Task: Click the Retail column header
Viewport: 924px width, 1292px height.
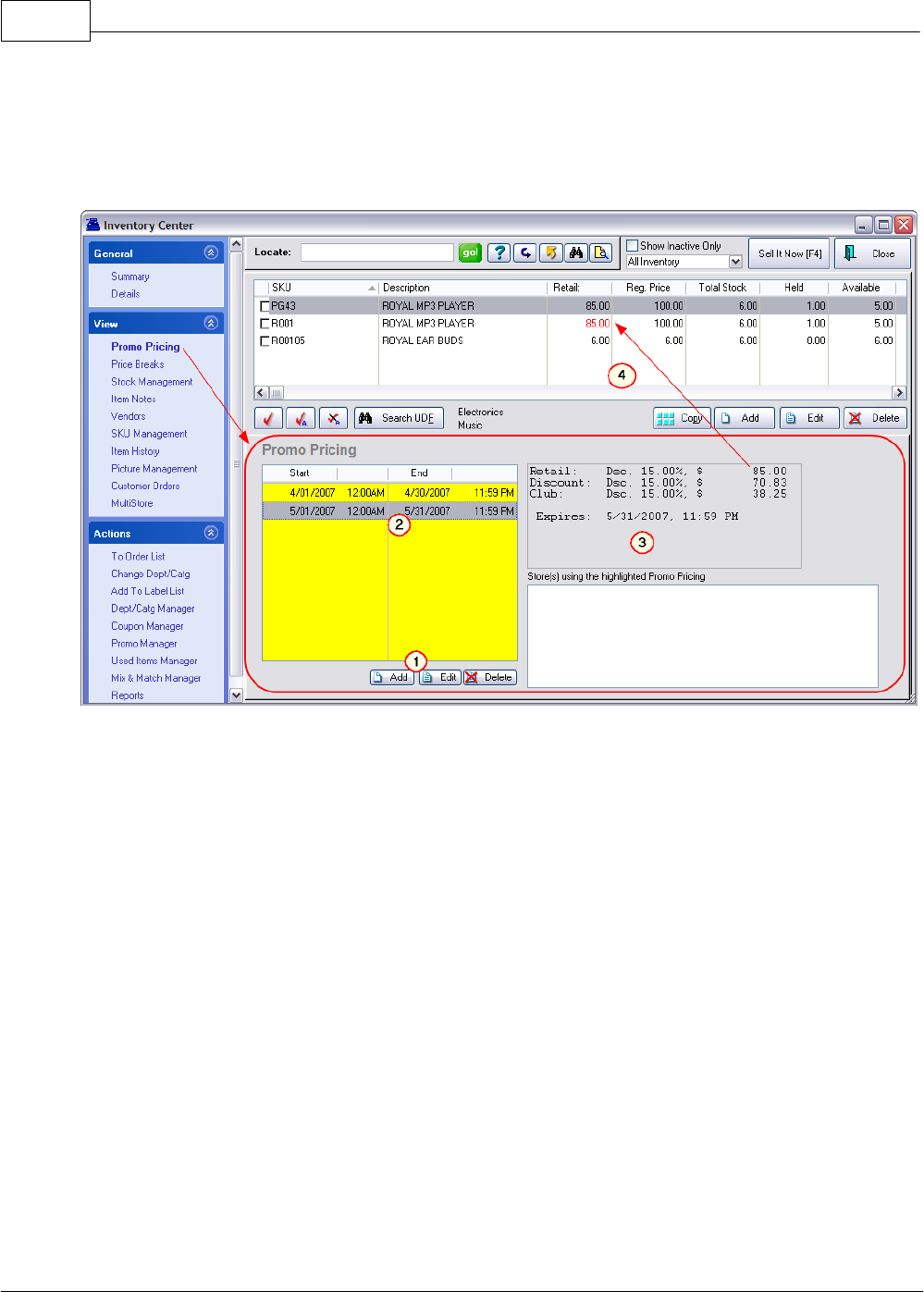Action: click(x=579, y=288)
